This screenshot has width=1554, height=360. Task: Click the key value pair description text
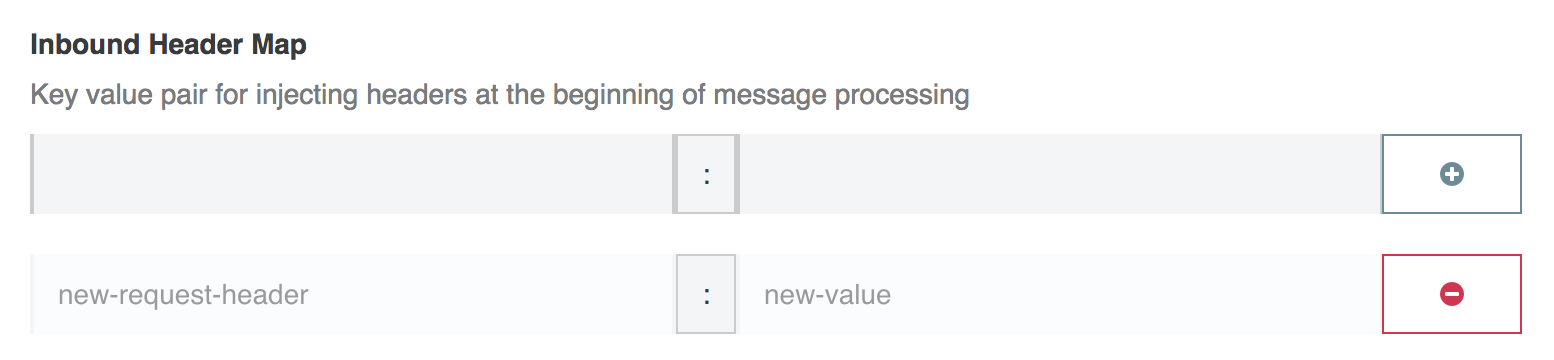(x=500, y=95)
